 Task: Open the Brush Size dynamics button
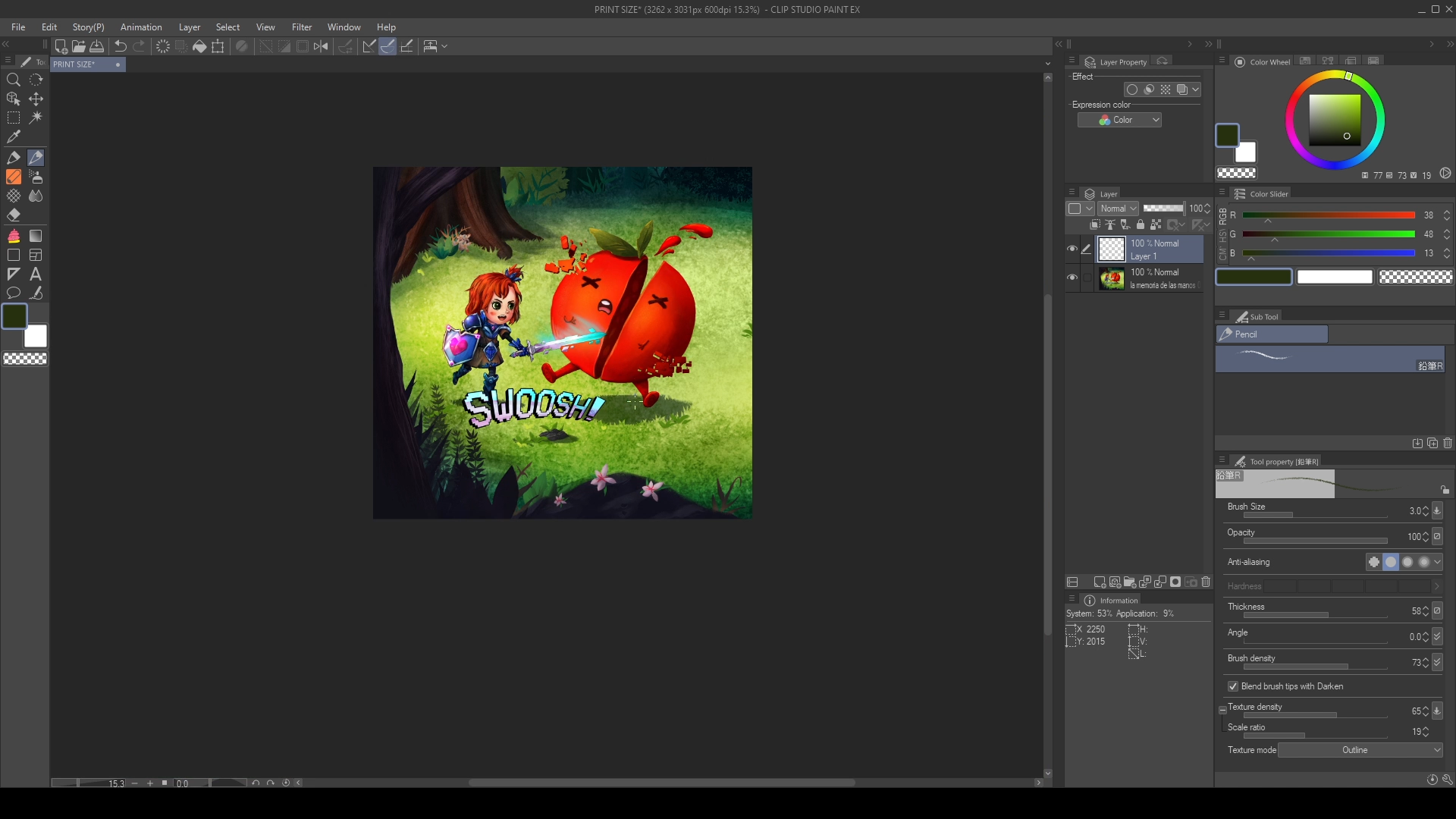point(1437,511)
